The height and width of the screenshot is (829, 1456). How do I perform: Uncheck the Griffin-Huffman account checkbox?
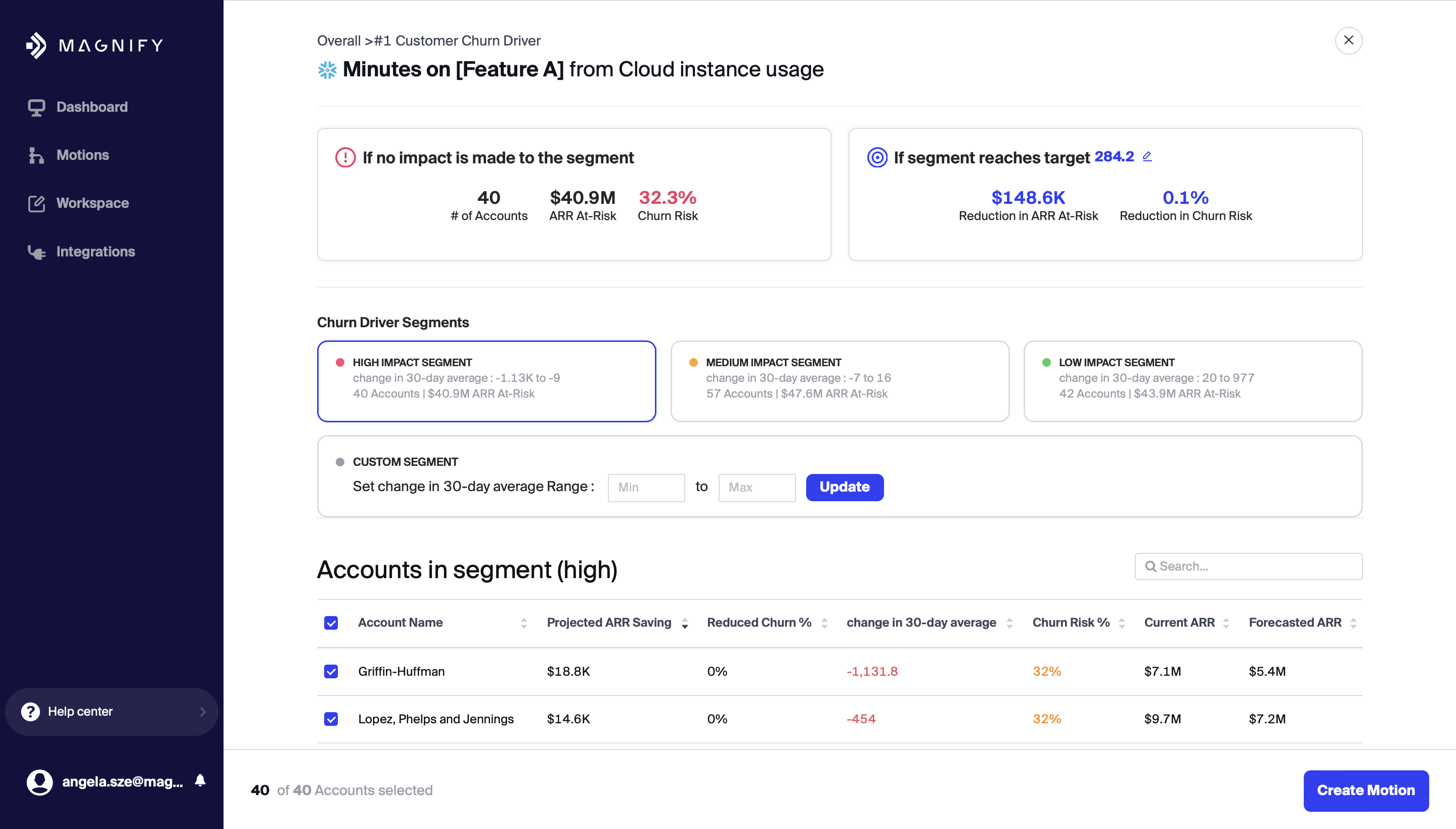pyautogui.click(x=331, y=671)
